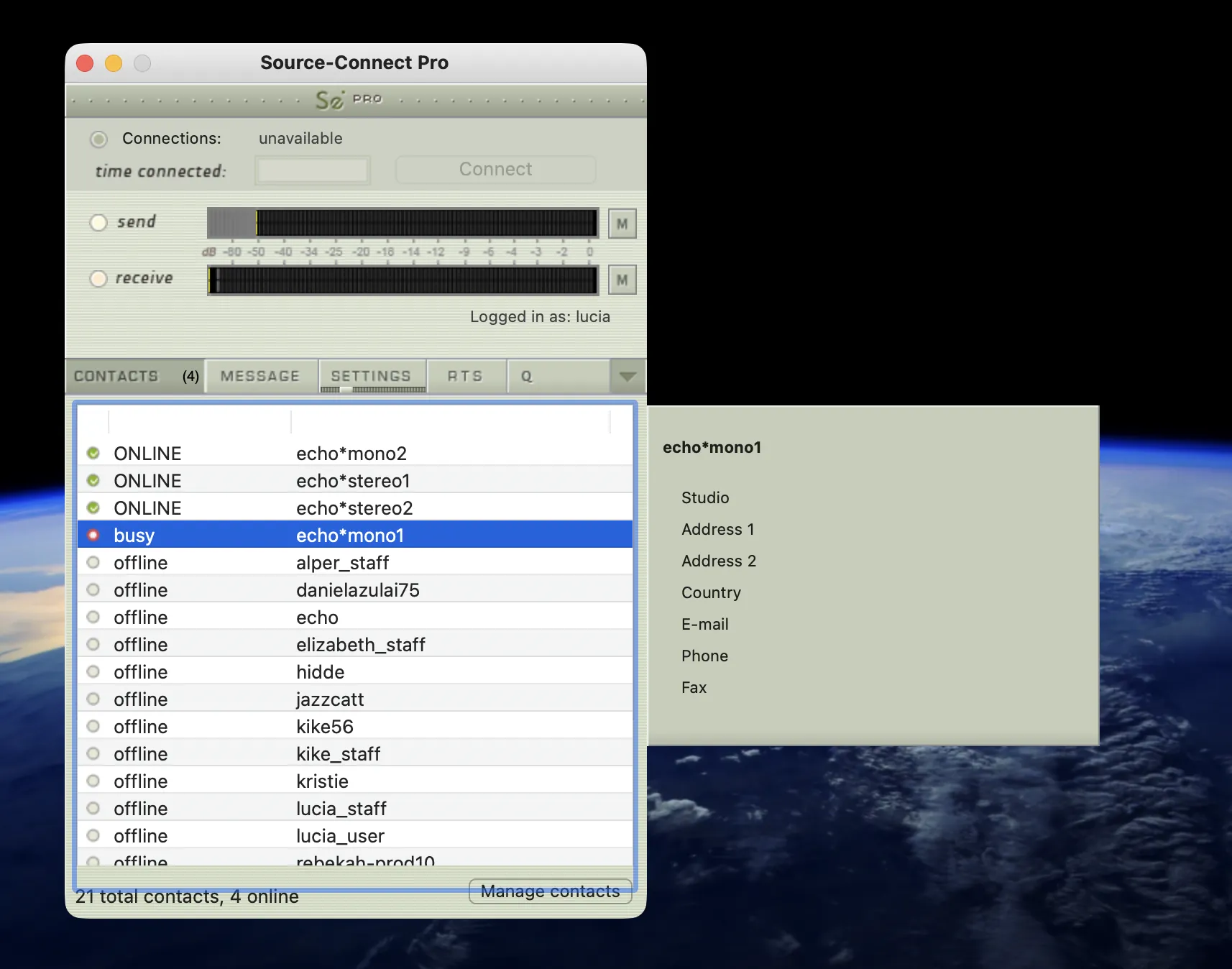Mute the send channel with M button
The height and width of the screenshot is (969, 1232).
pyautogui.click(x=622, y=224)
